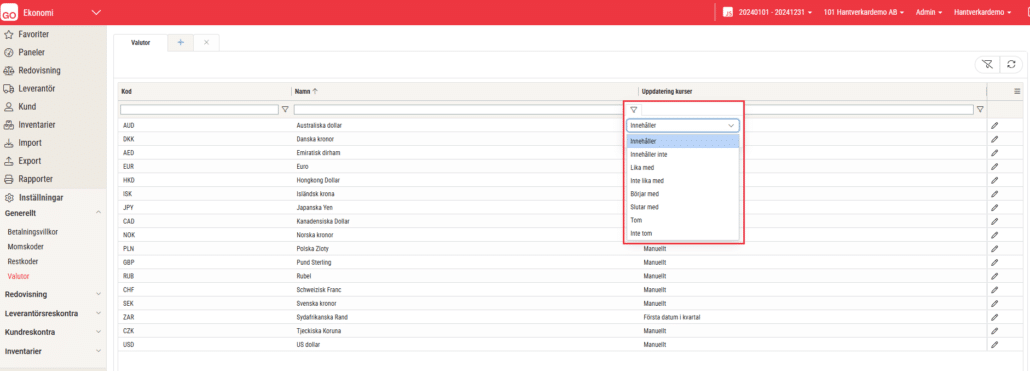This screenshot has height=371, width=1030.
Task: Edit the JPY currency row
Action: 994,207
